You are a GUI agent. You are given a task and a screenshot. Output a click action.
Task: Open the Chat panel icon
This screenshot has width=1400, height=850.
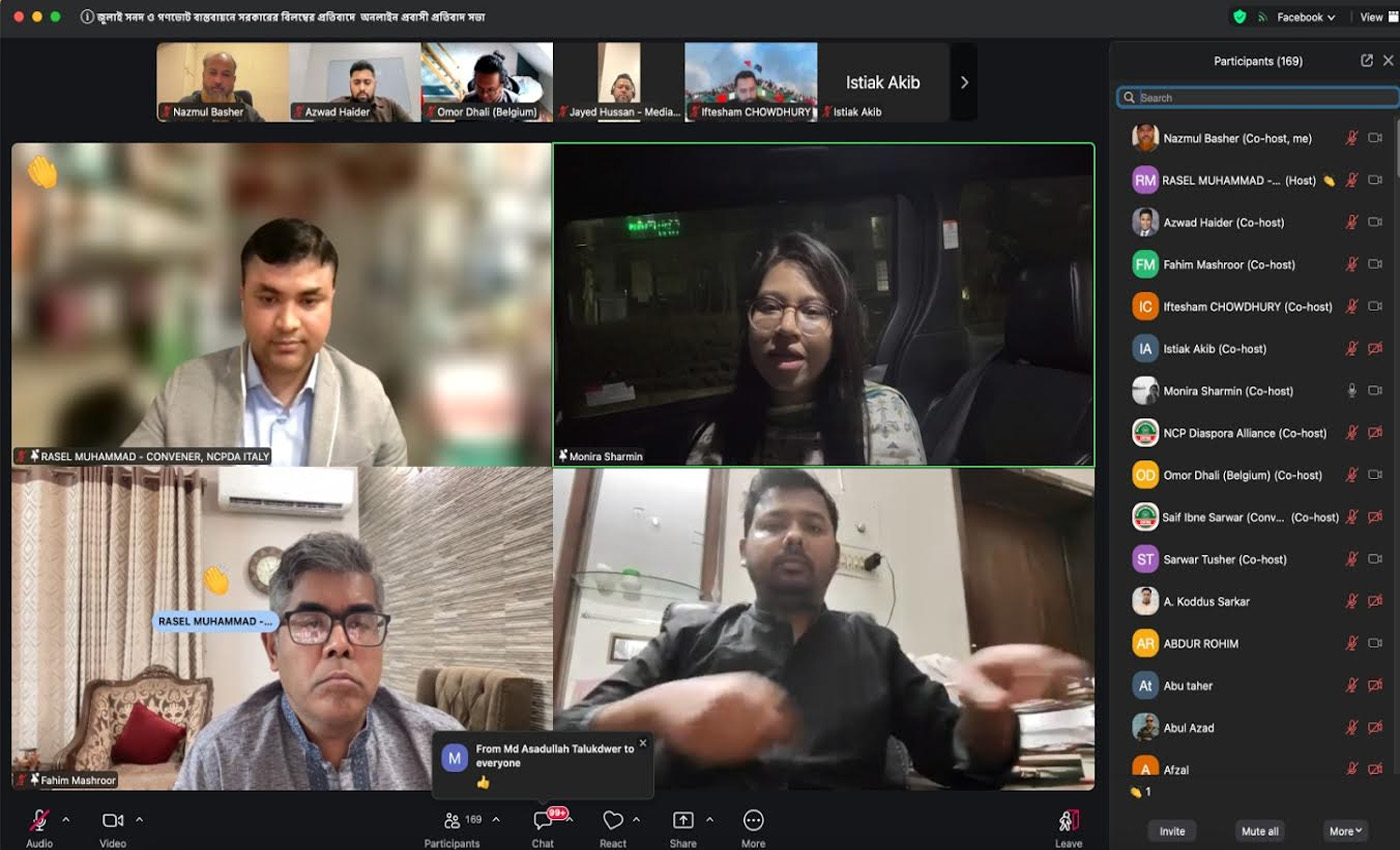click(x=543, y=821)
